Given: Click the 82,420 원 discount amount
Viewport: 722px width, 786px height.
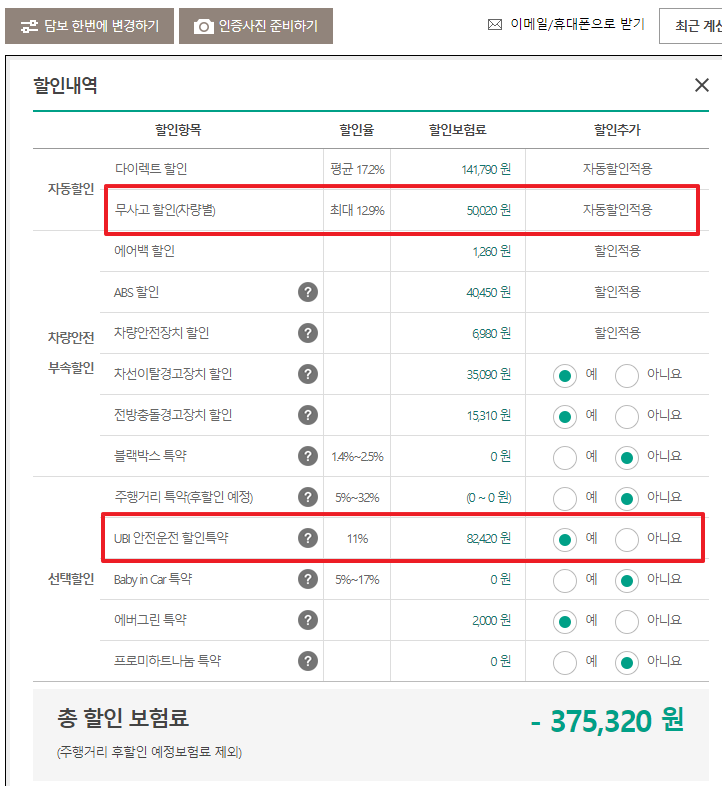Looking at the screenshot, I should (488, 539).
